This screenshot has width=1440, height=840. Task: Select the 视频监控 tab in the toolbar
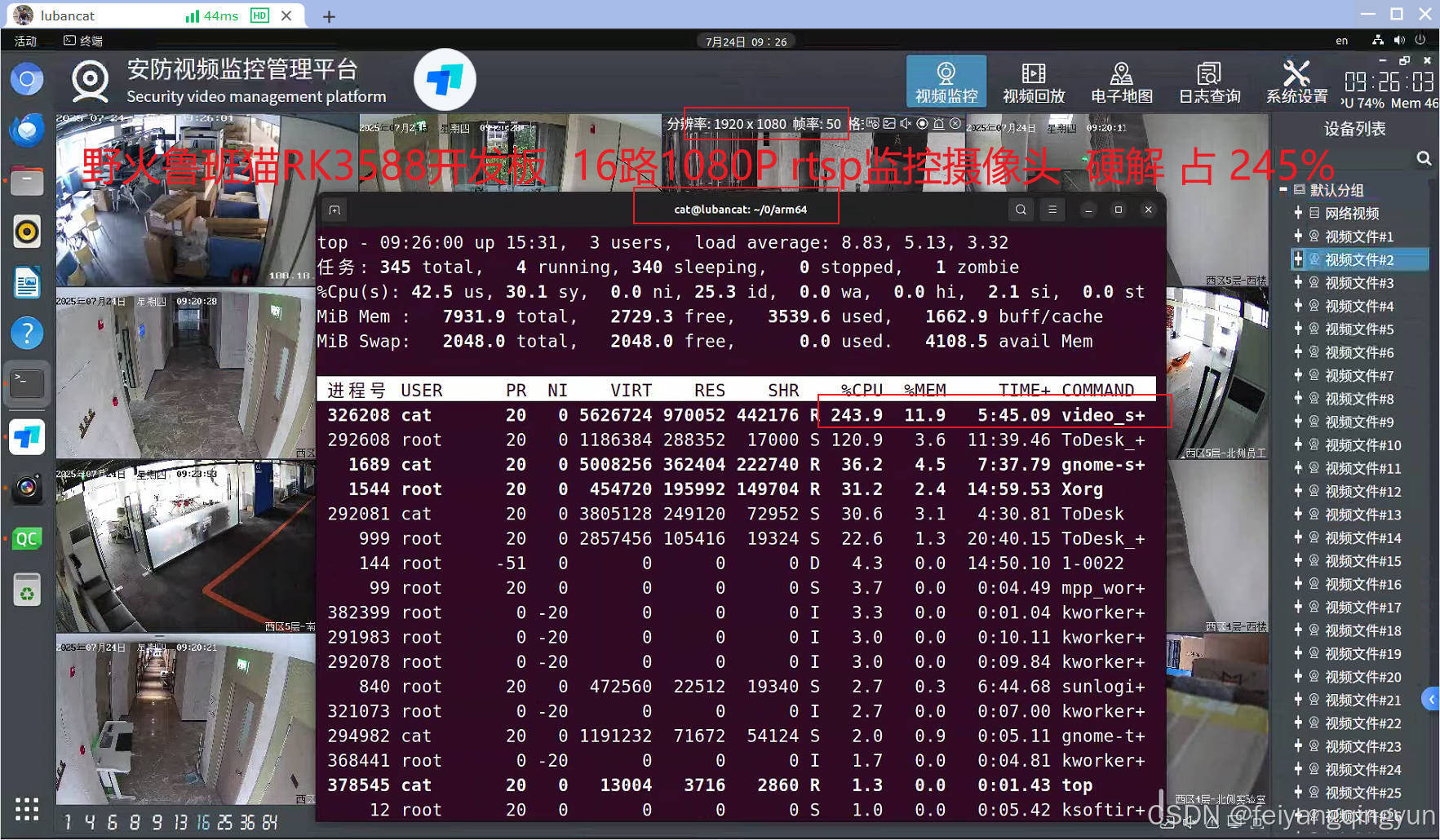coord(946,81)
